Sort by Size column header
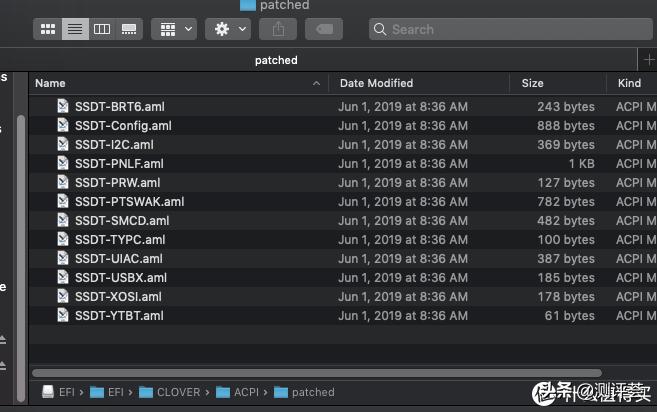This screenshot has height=412, width=657. pos(532,83)
